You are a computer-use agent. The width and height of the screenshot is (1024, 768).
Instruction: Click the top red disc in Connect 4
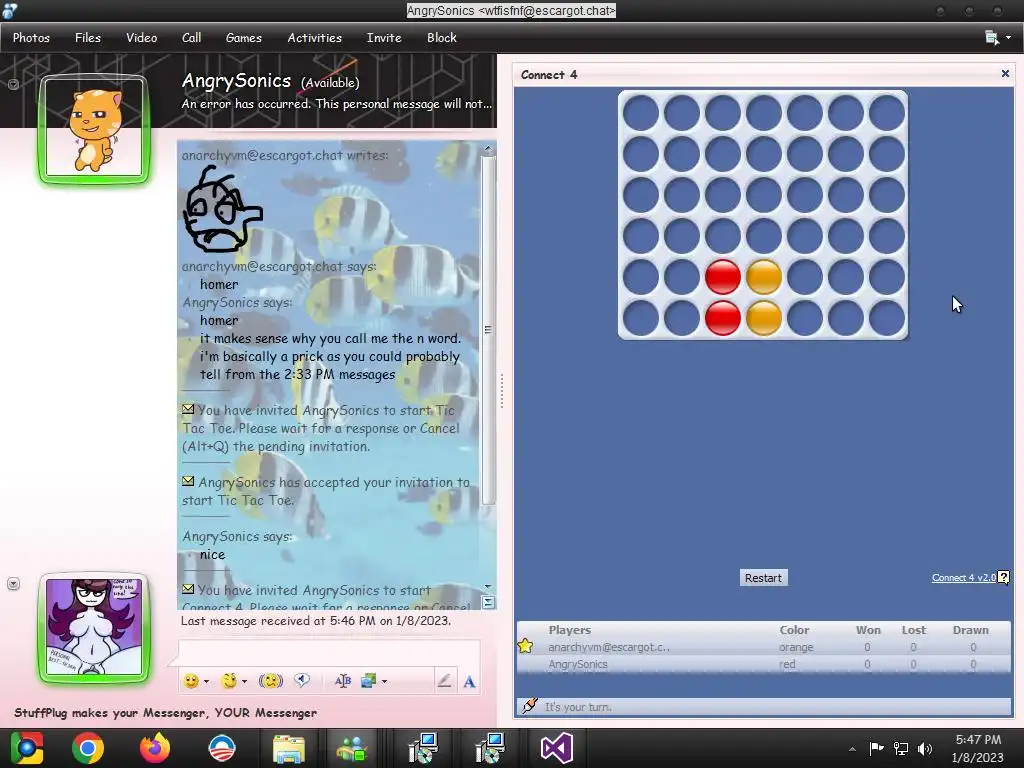[722, 277]
